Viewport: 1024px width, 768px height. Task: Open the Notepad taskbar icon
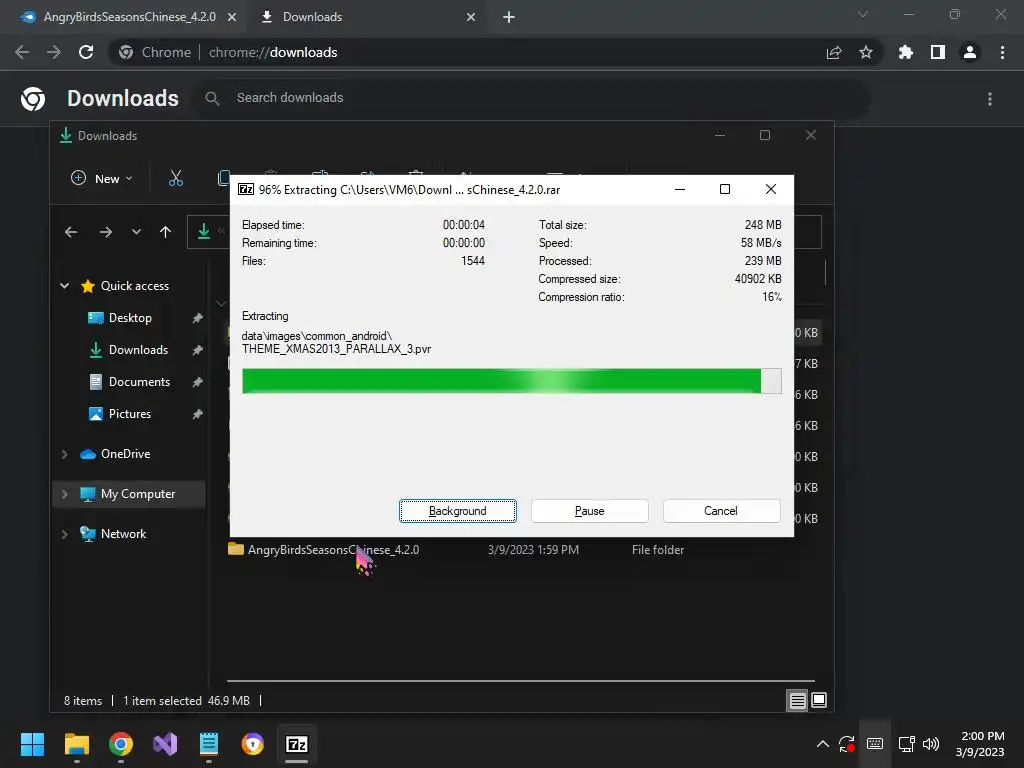[209, 744]
